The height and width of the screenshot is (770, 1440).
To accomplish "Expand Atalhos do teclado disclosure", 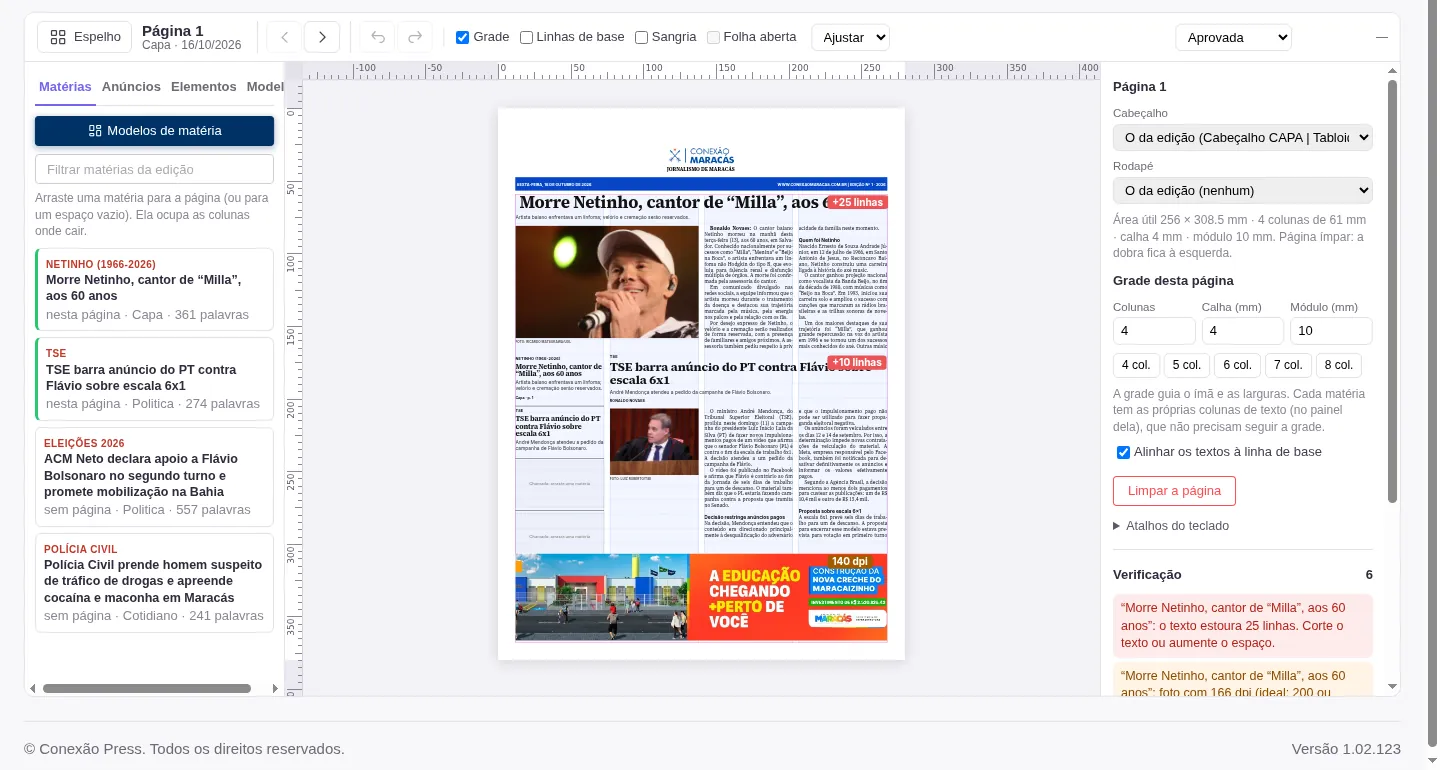I will click(1171, 526).
